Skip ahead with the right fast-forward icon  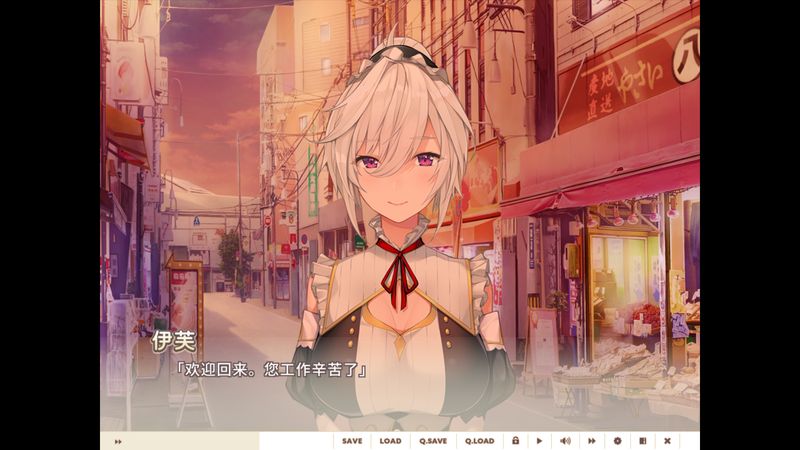[591, 441]
